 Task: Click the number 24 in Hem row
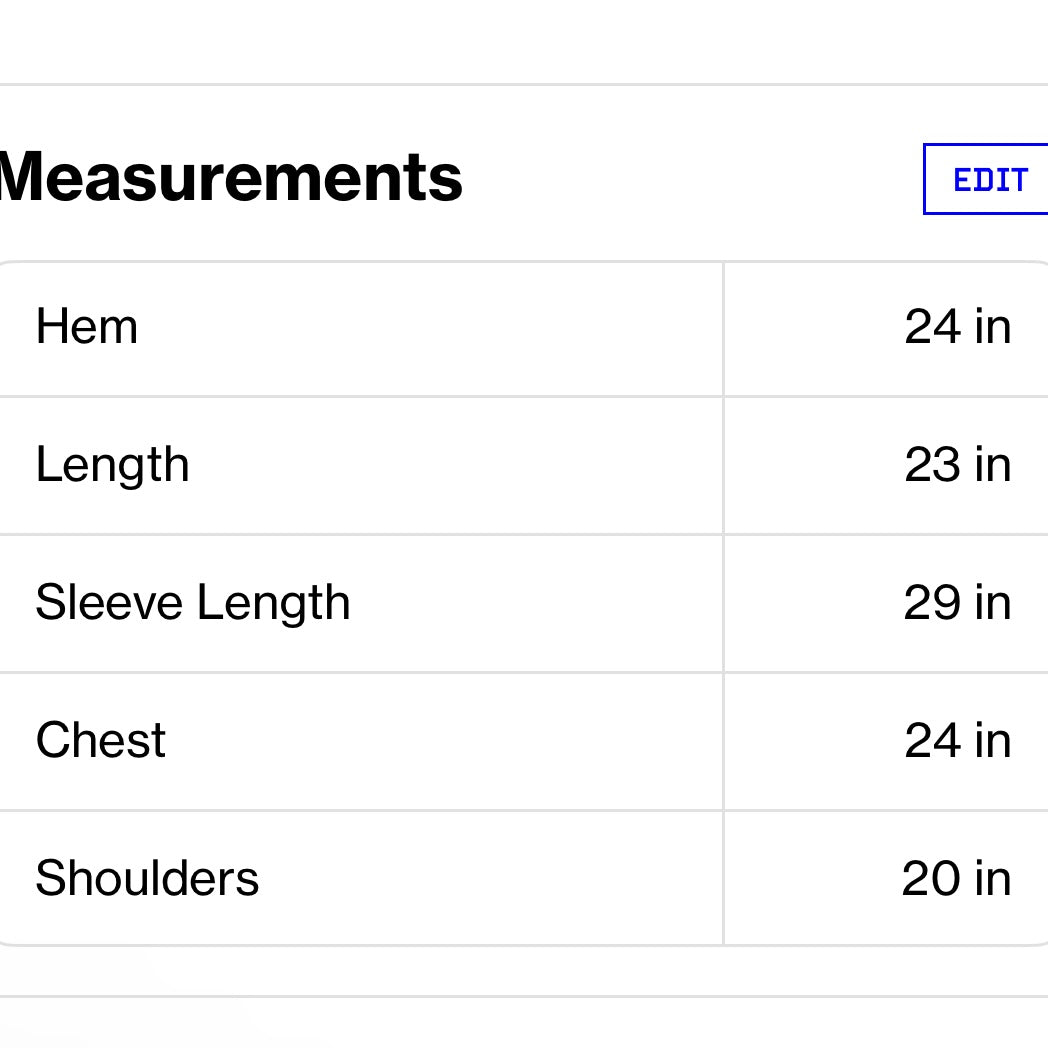(932, 327)
